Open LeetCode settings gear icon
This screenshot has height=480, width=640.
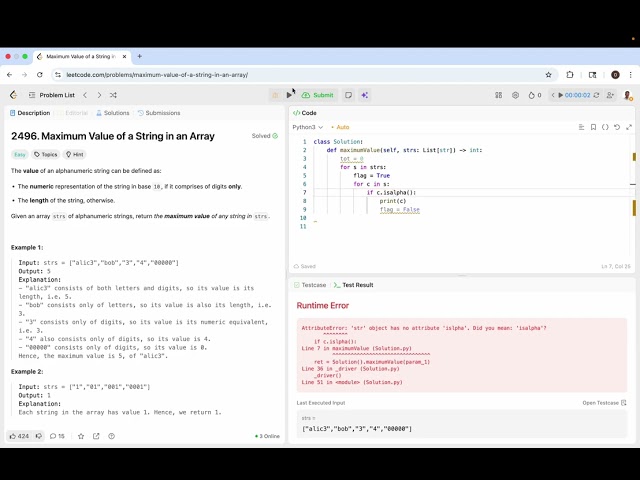tap(515, 95)
